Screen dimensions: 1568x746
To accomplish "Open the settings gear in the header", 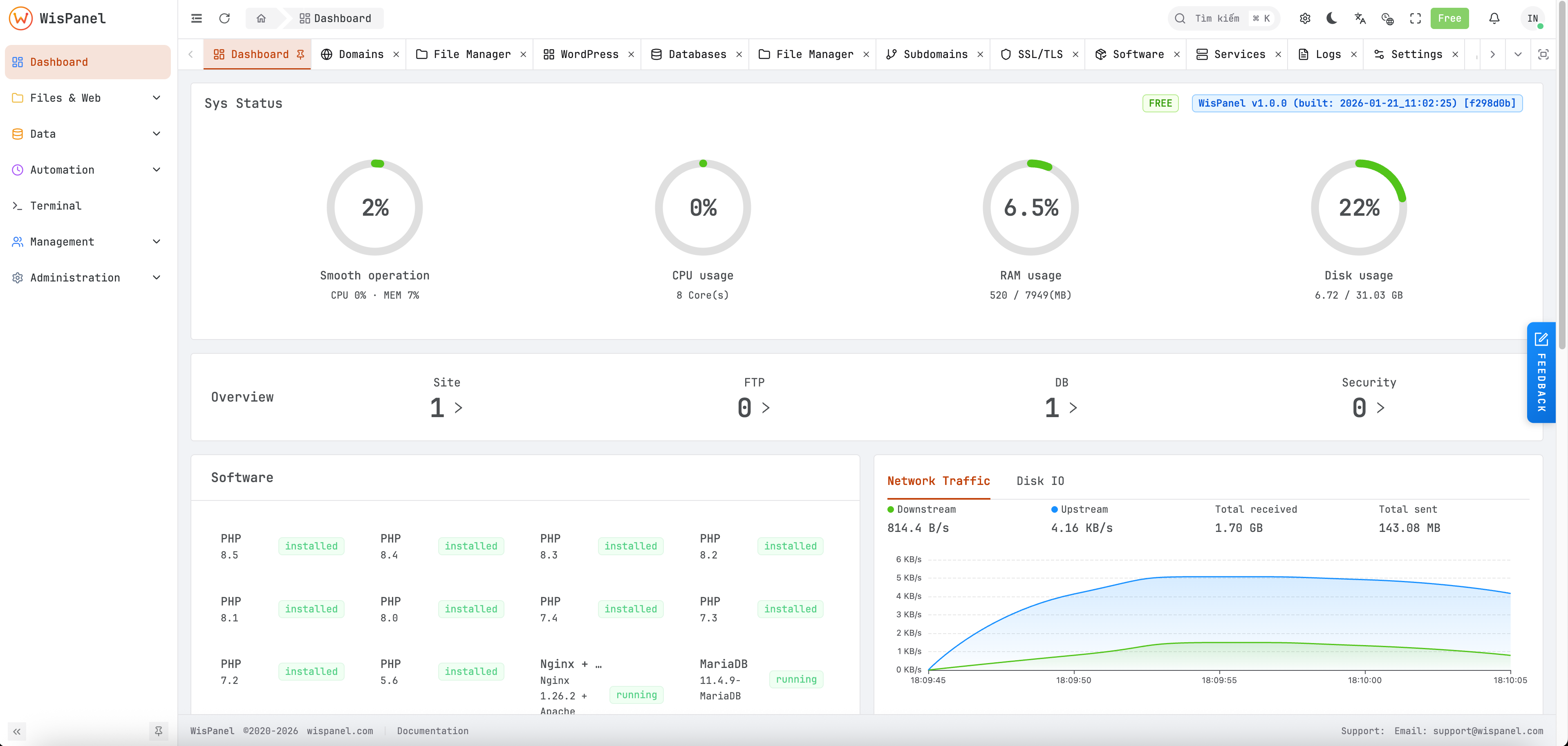I will (1304, 18).
